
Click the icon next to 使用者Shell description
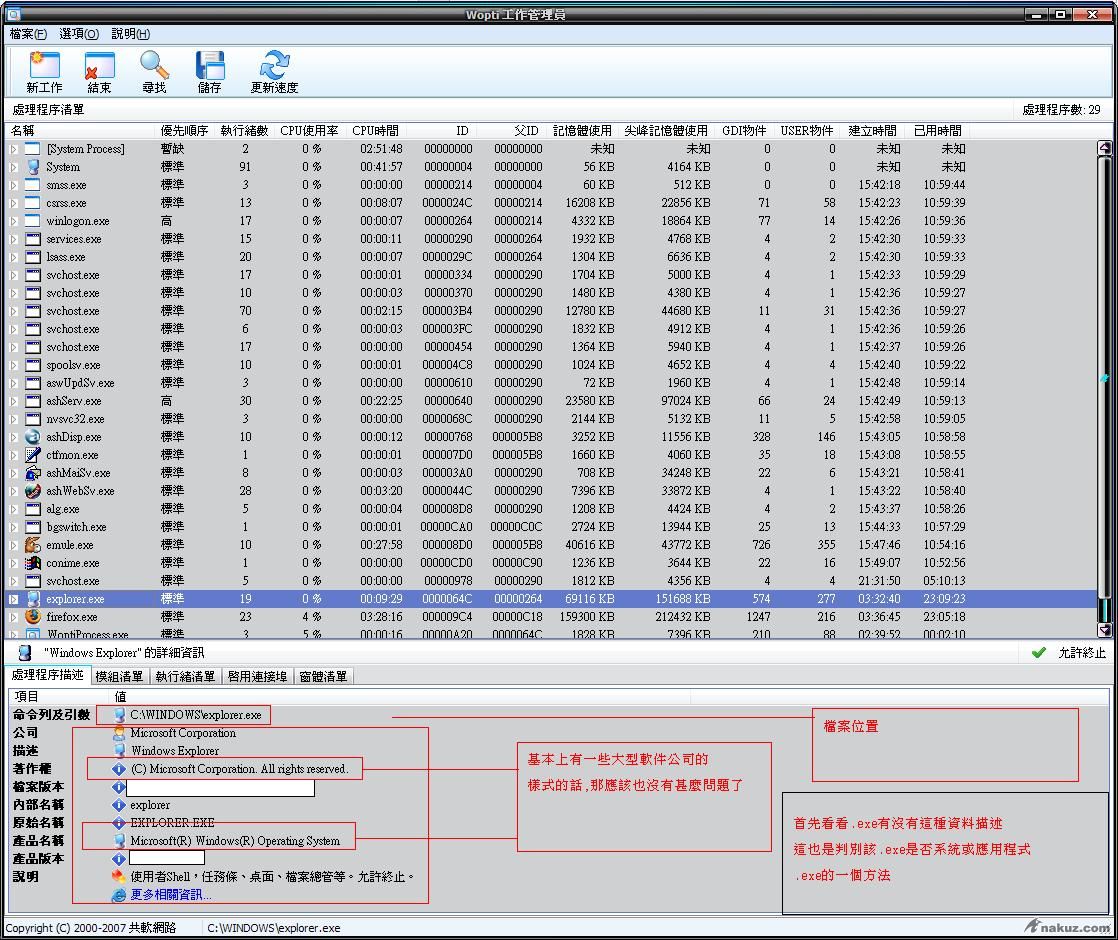(x=119, y=877)
